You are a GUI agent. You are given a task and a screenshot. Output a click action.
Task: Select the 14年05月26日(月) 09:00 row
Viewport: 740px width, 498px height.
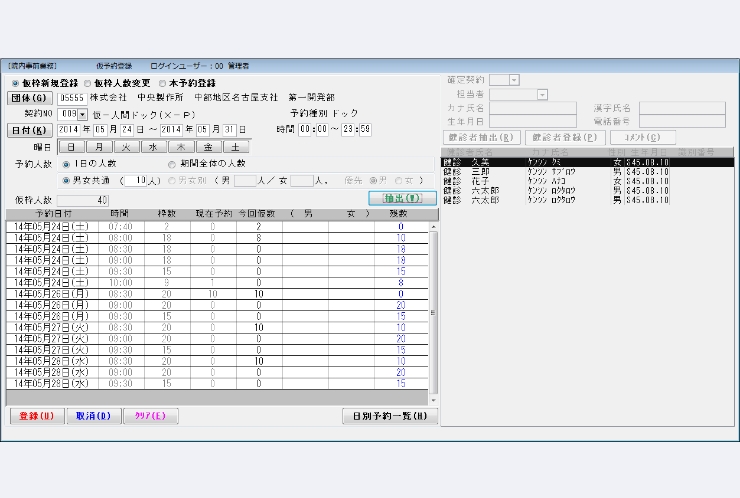[x=217, y=305]
